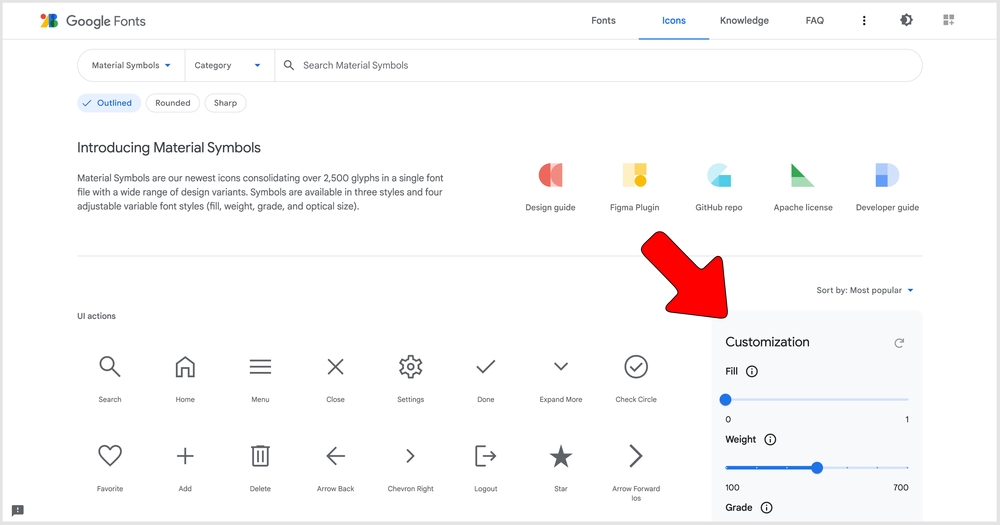Select the Chevron Right icon tile
This screenshot has height=525, width=1000.
click(x=411, y=467)
